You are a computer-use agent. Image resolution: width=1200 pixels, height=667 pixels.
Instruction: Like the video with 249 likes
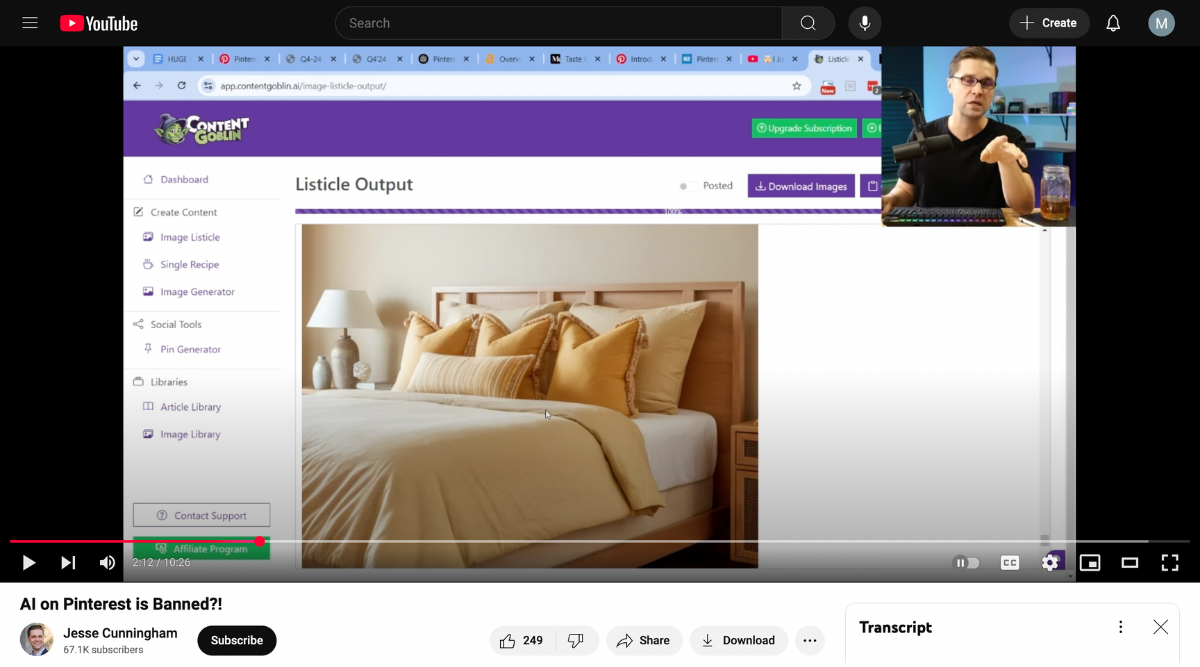(x=521, y=640)
